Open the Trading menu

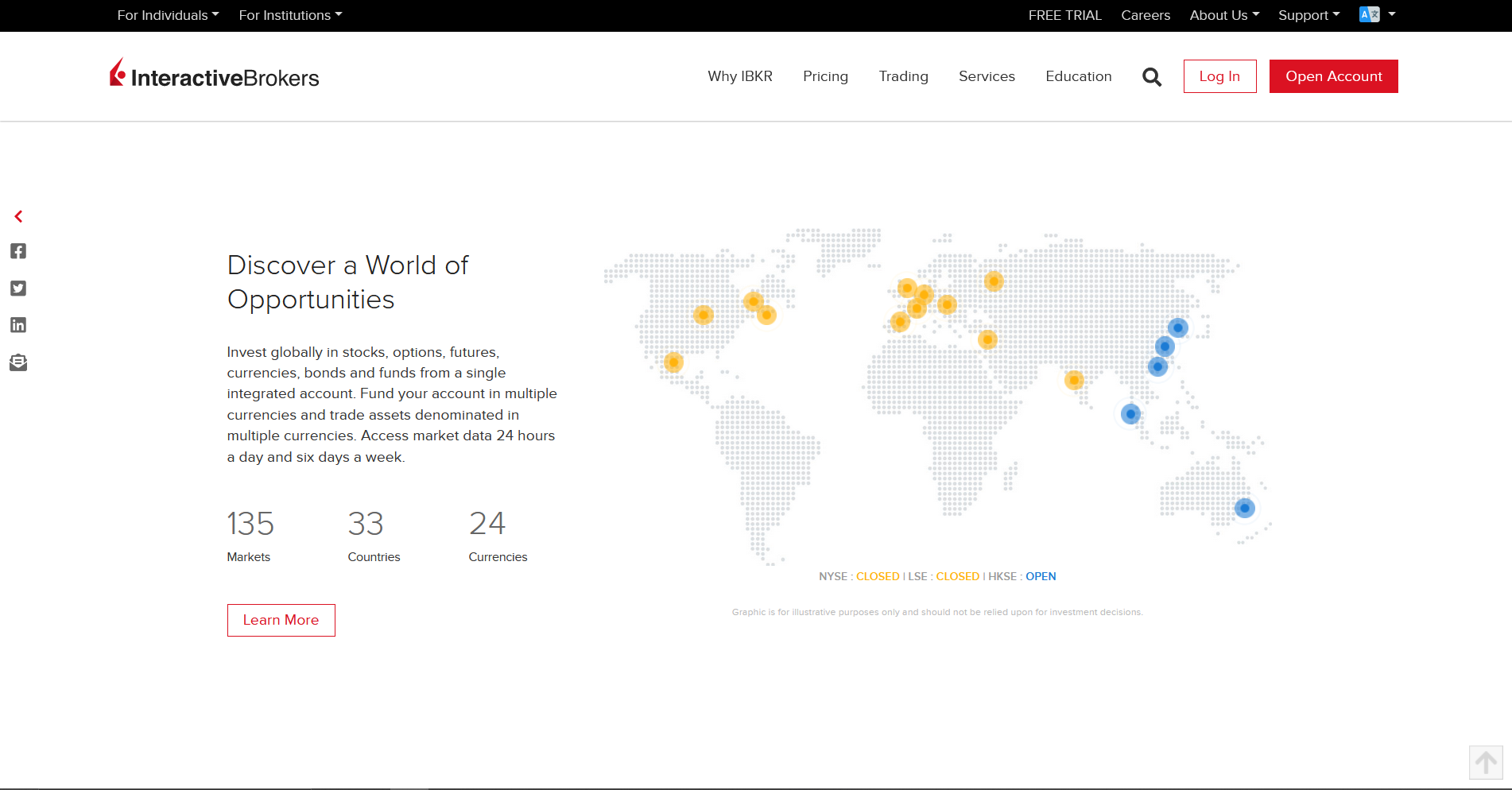pyautogui.click(x=903, y=76)
